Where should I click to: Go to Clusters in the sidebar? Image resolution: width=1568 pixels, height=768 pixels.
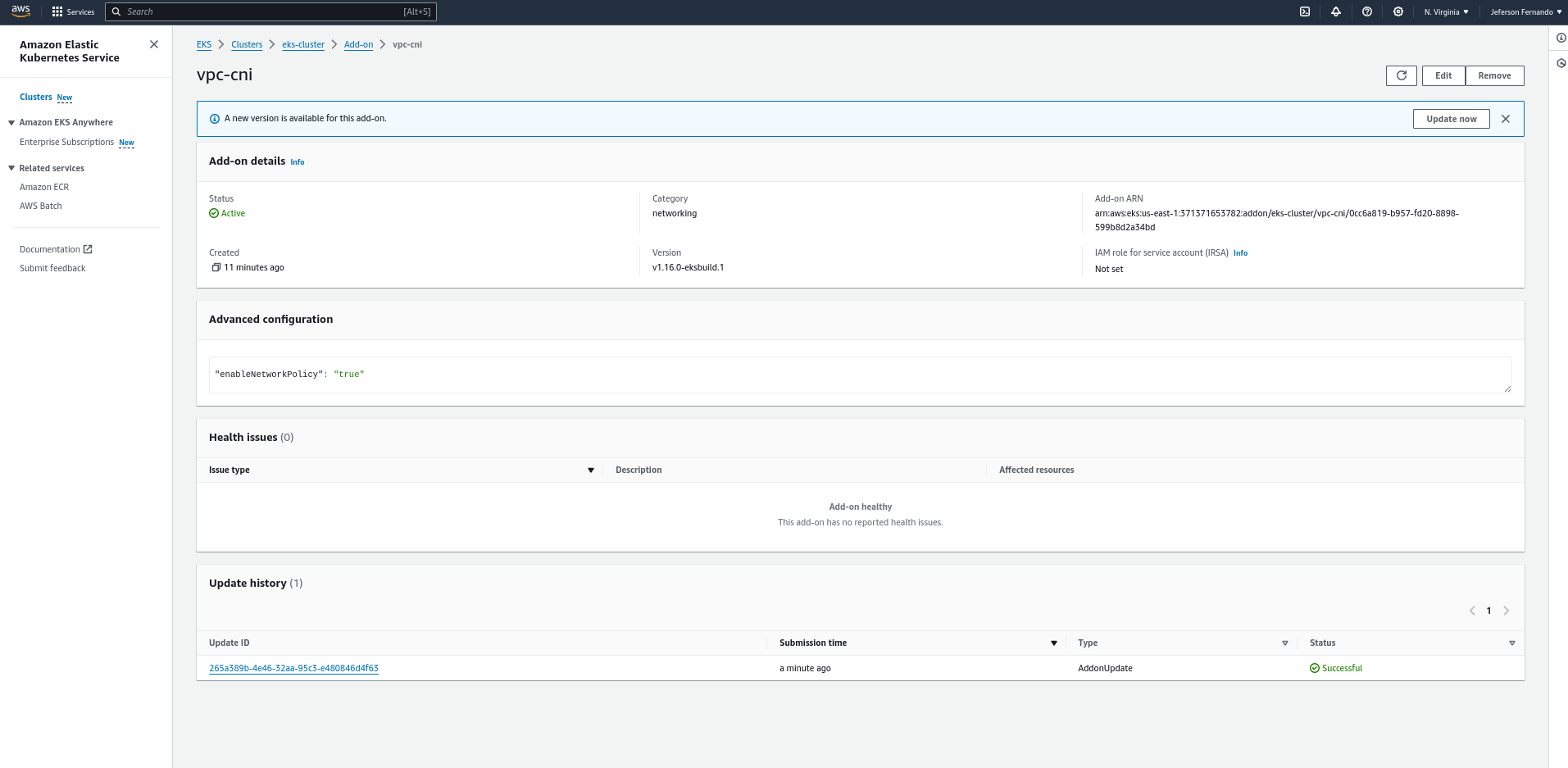click(x=36, y=97)
